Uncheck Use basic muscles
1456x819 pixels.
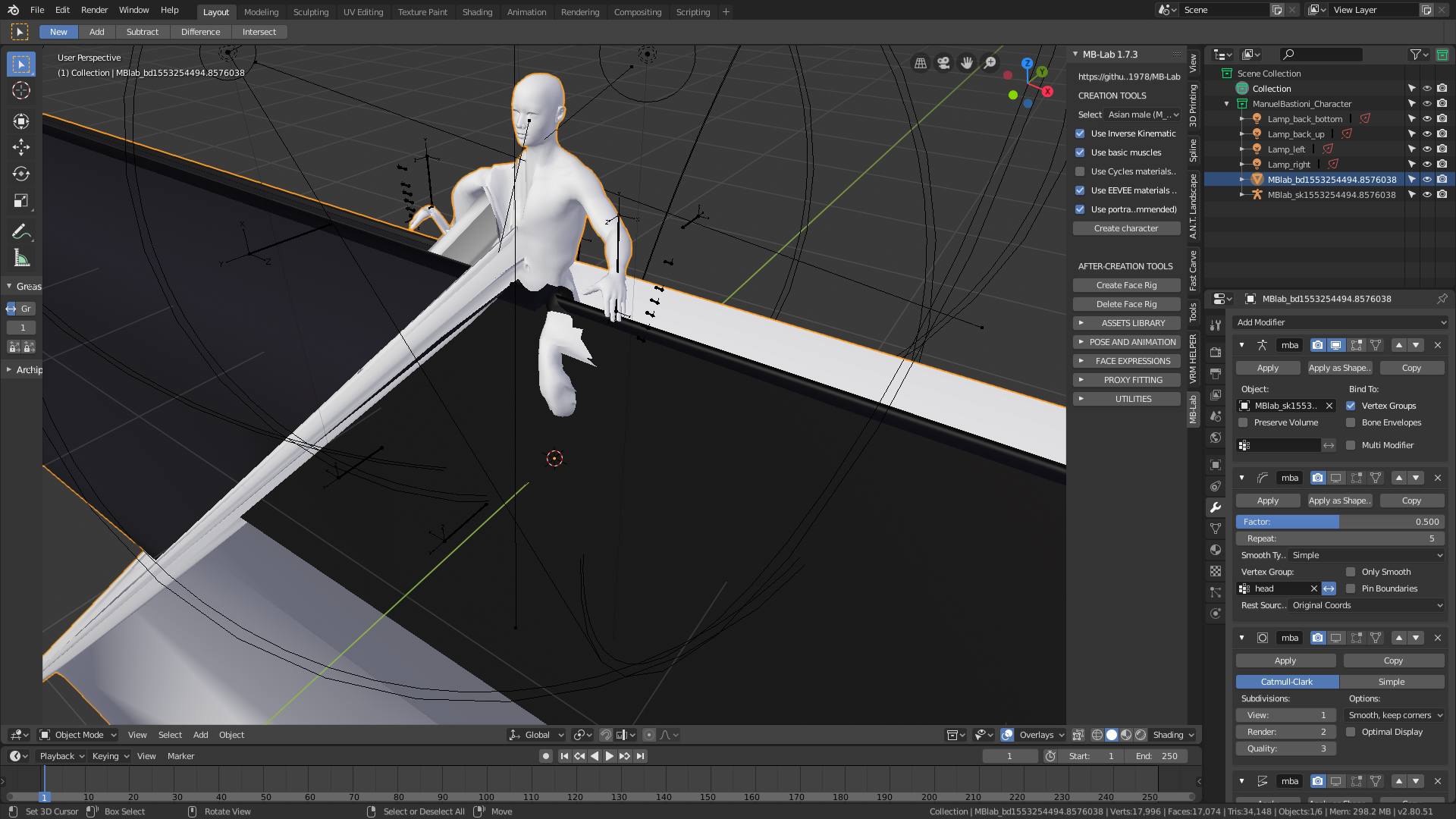pyautogui.click(x=1080, y=152)
